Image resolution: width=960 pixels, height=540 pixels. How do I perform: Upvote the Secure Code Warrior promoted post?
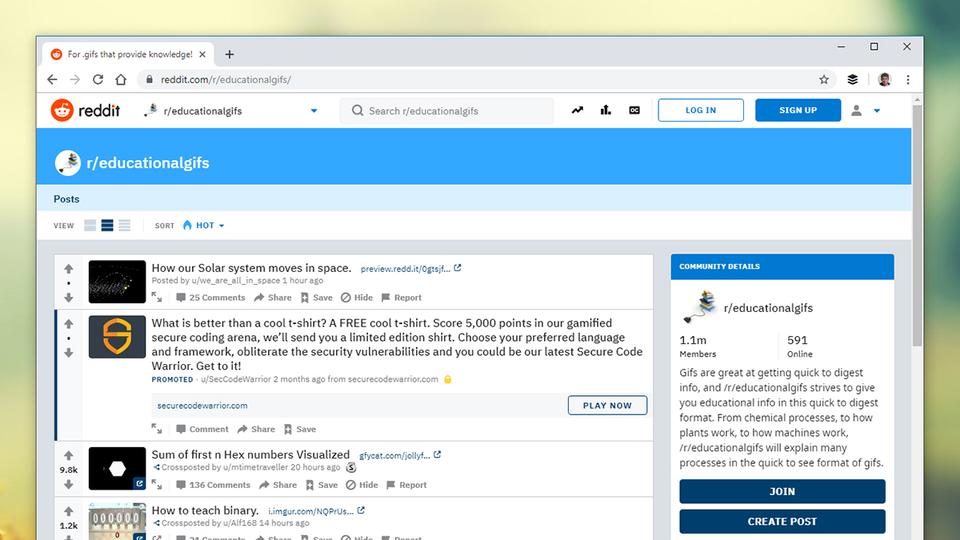coord(69,324)
